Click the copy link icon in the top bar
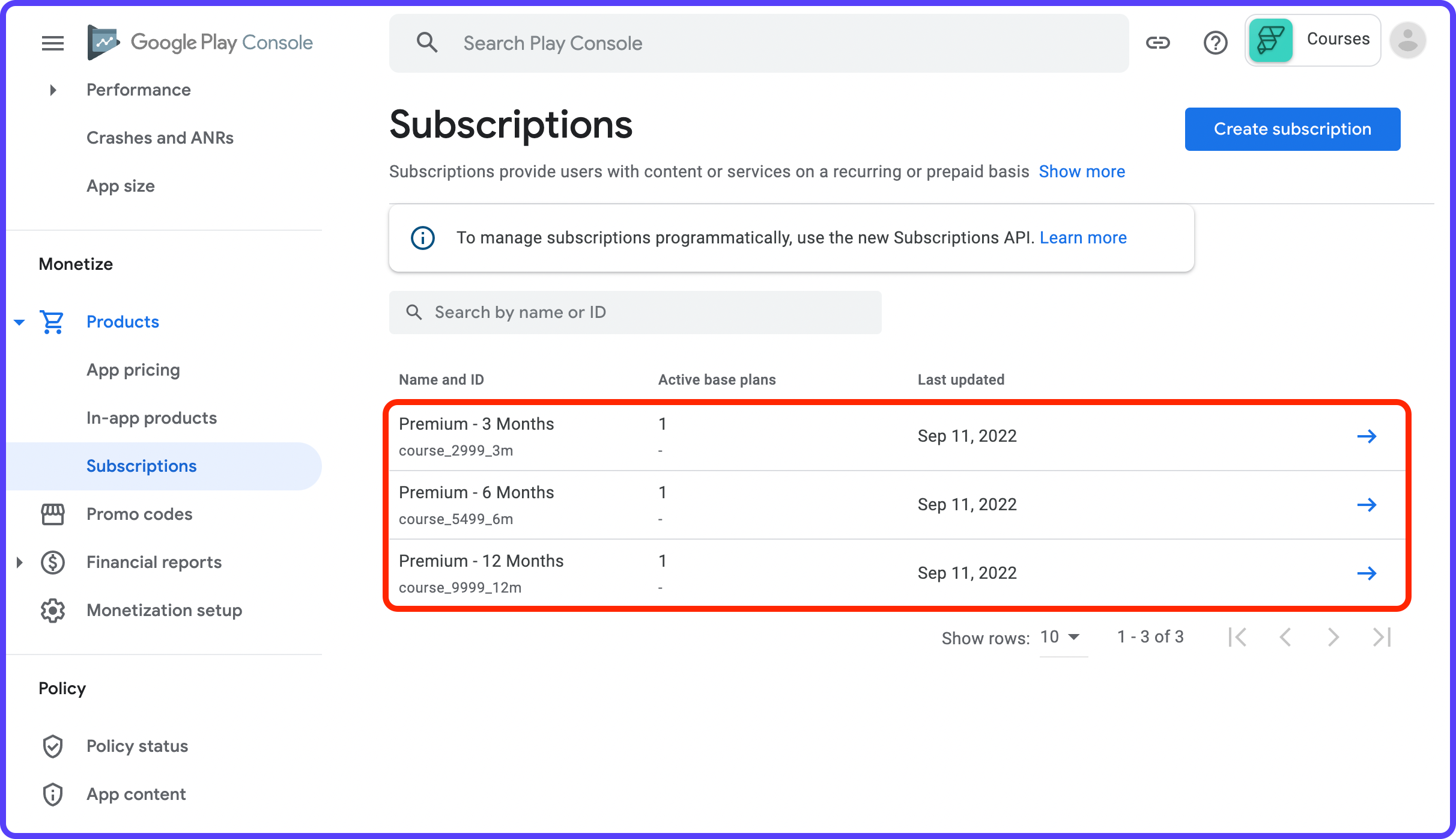The width and height of the screenshot is (1456, 839). (1159, 43)
